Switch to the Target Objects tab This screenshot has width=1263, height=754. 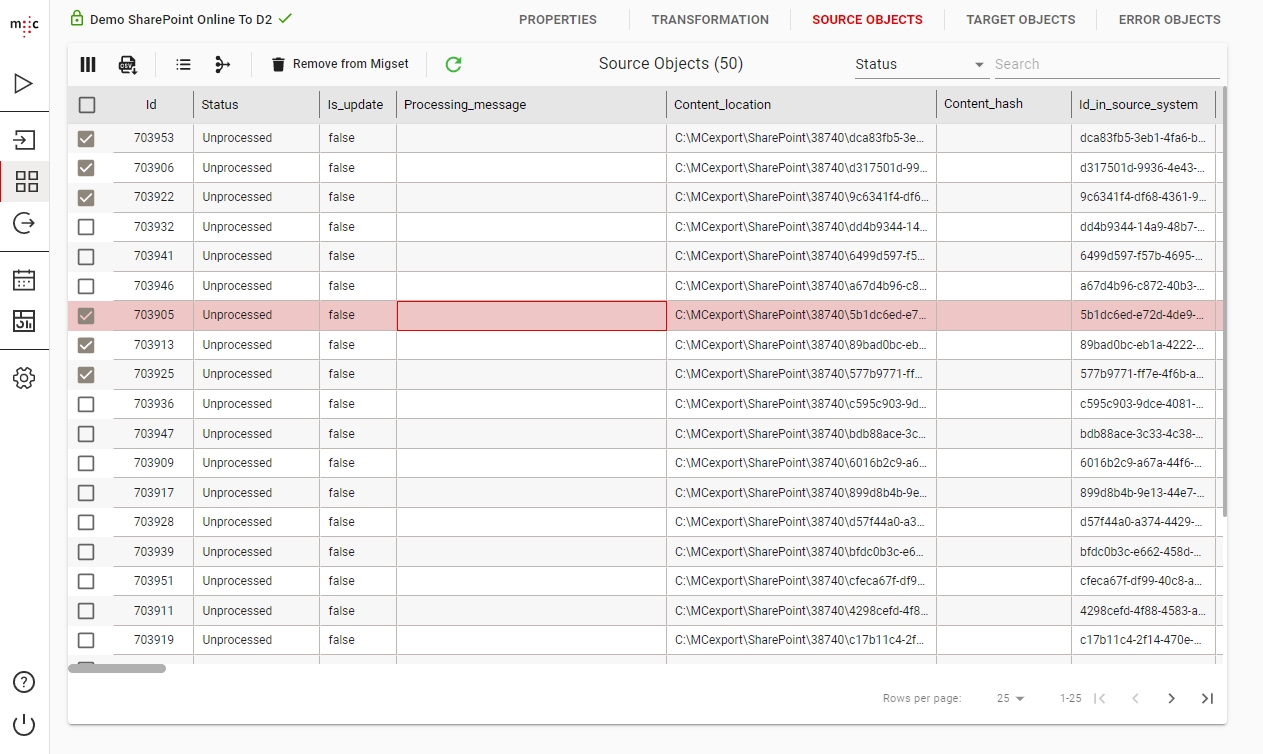pos(1020,20)
